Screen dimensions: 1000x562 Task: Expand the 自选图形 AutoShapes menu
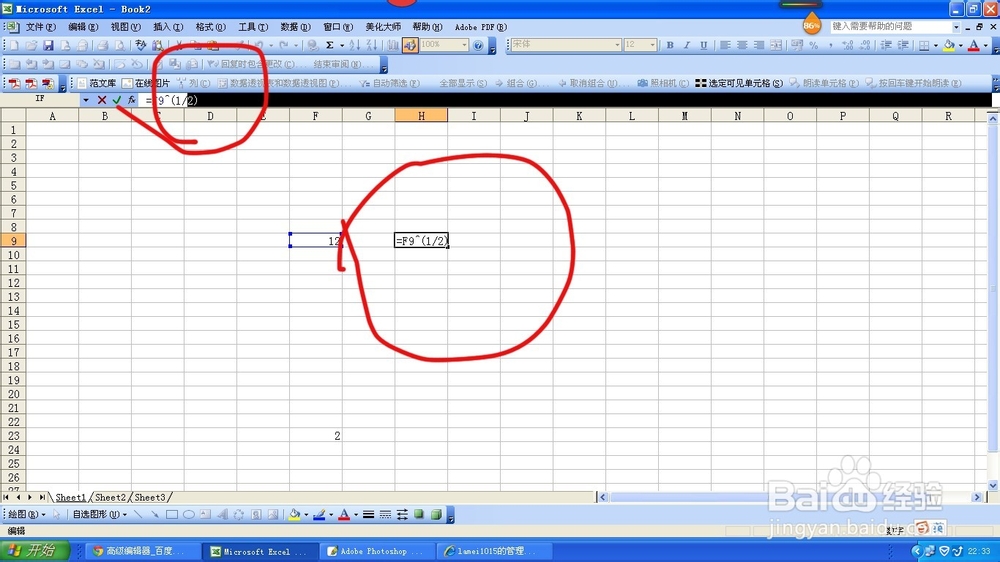99,514
